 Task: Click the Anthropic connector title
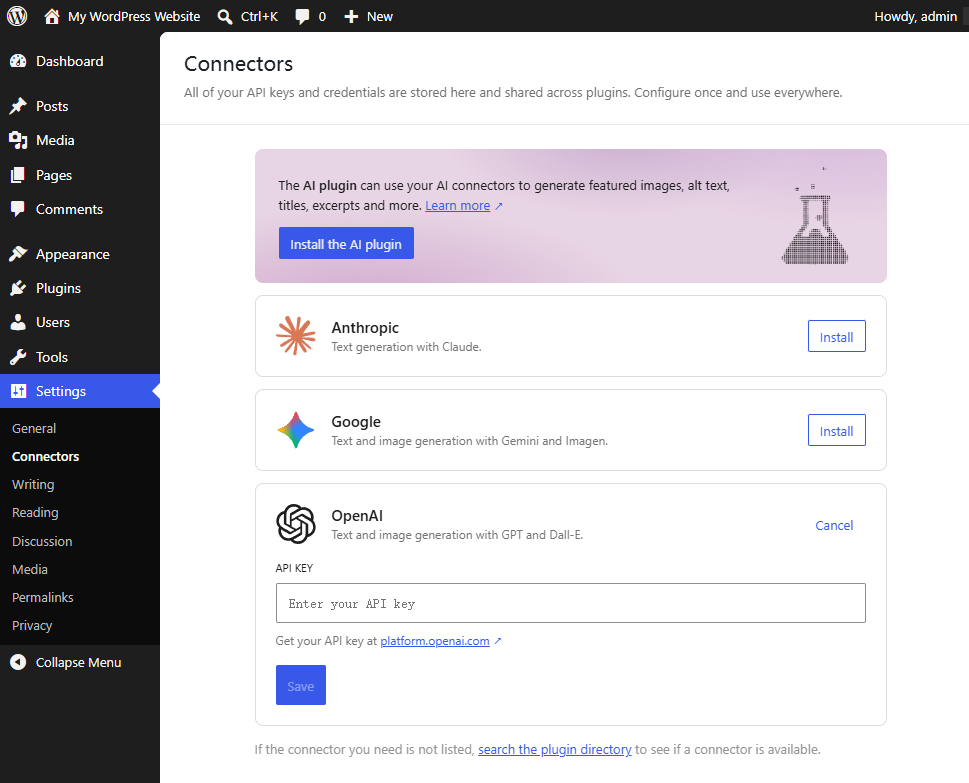tap(365, 328)
